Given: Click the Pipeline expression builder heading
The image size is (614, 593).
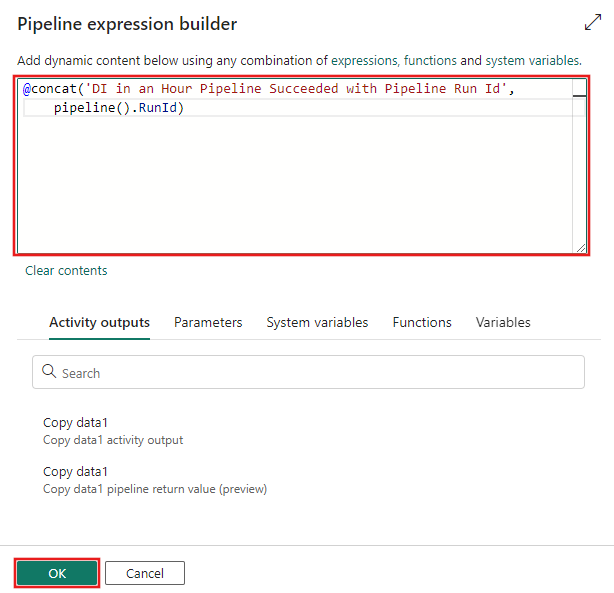Looking at the screenshot, I should [x=127, y=23].
